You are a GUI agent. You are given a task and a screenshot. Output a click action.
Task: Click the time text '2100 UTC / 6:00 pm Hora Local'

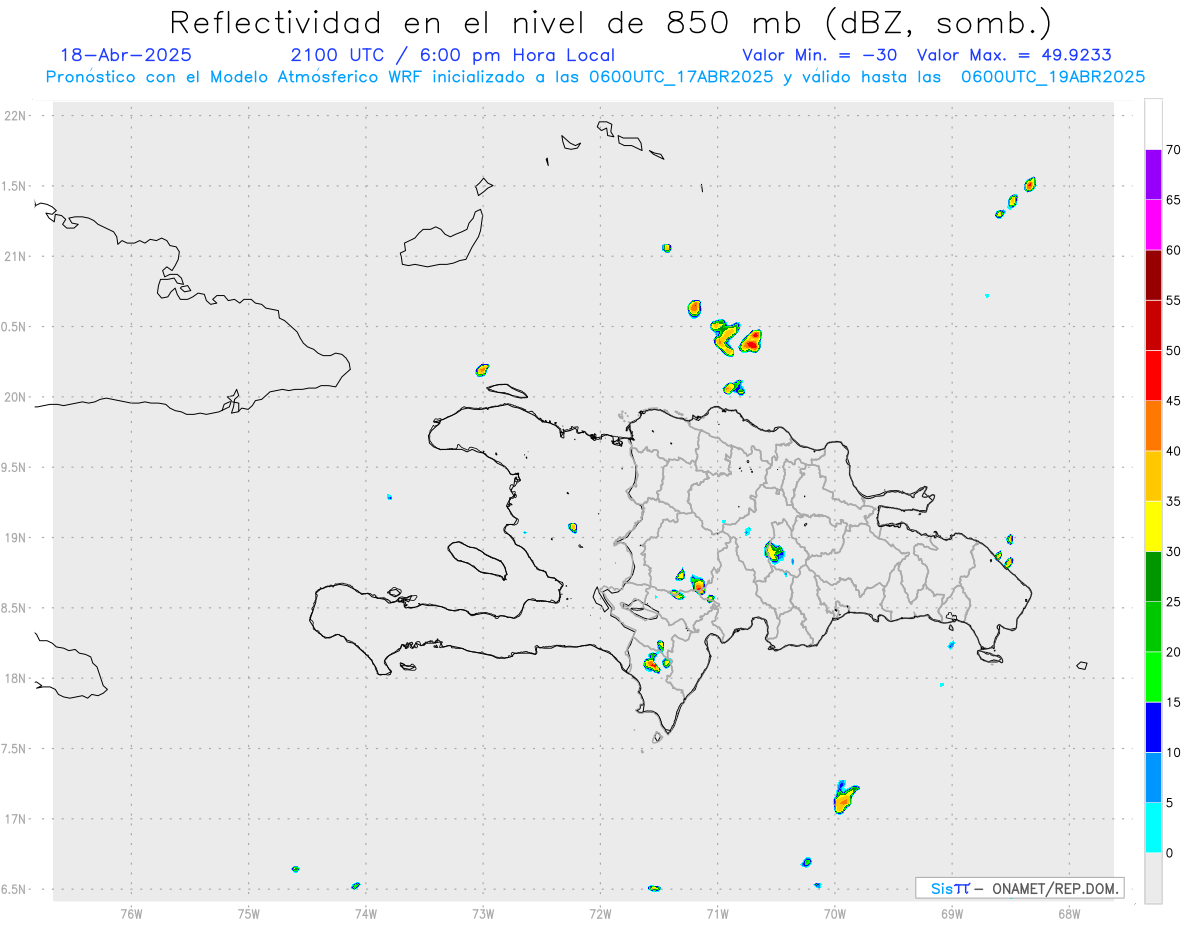pos(452,56)
